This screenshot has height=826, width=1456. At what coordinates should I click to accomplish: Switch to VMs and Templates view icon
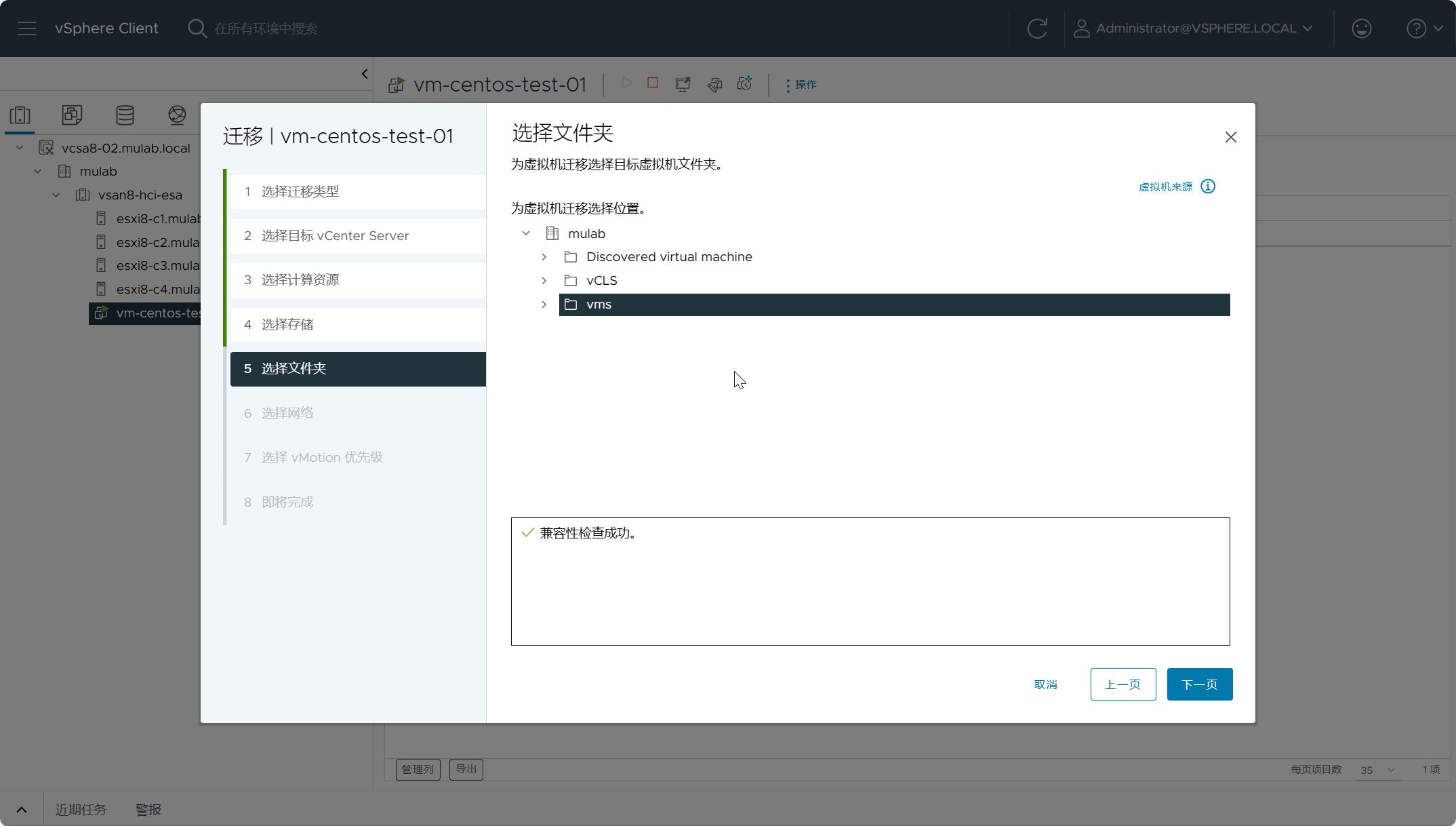coord(73,115)
